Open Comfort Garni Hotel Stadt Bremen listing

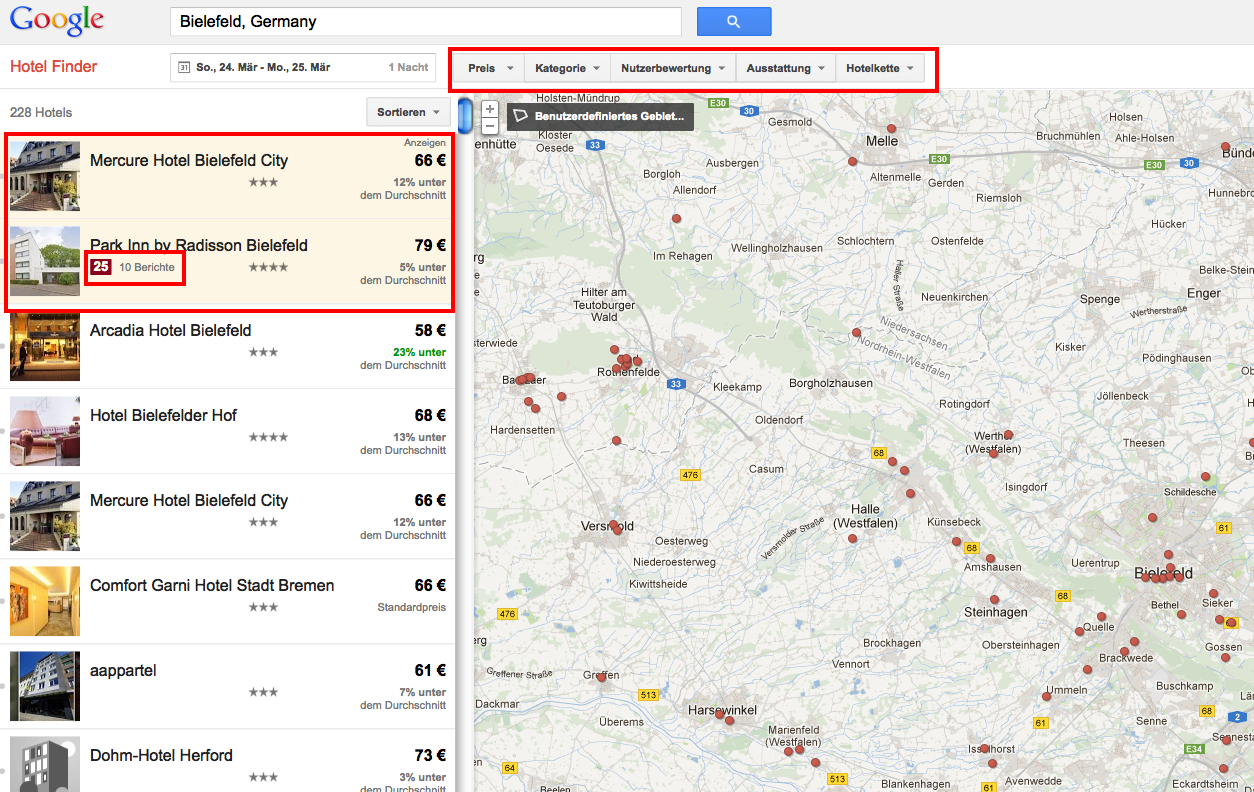(x=212, y=585)
